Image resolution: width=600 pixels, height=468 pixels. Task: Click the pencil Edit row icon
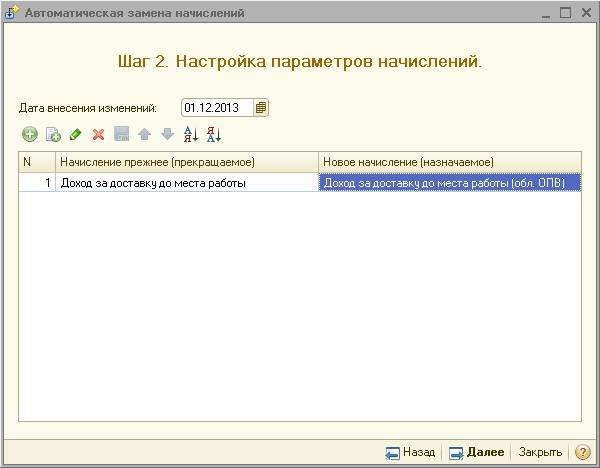pyautogui.click(x=76, y=134)
